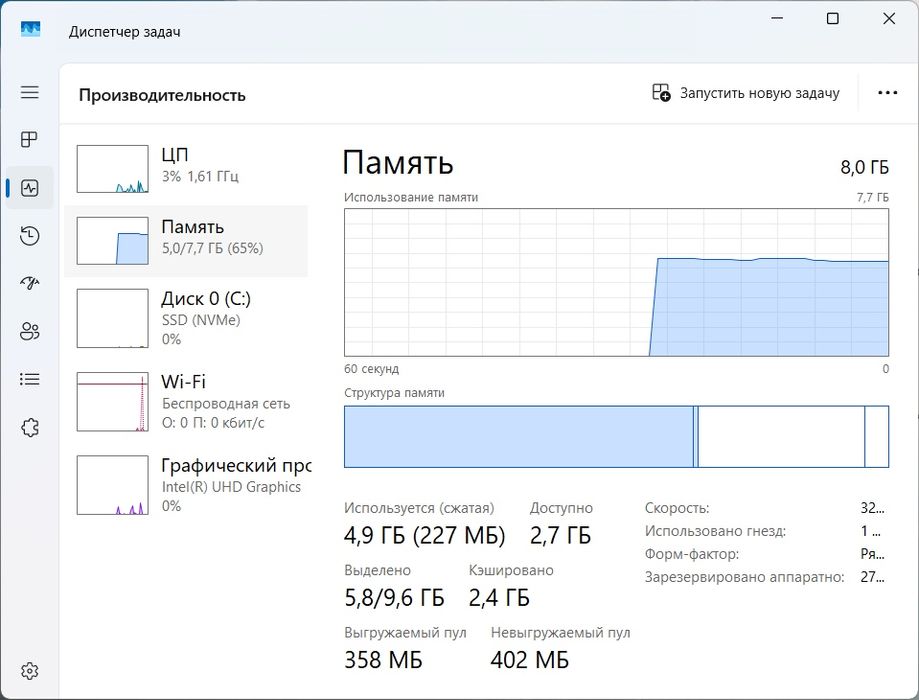This screenshot has width=919, height=700.
Task: Select ЦП performance item
Action: coord(186,169)
